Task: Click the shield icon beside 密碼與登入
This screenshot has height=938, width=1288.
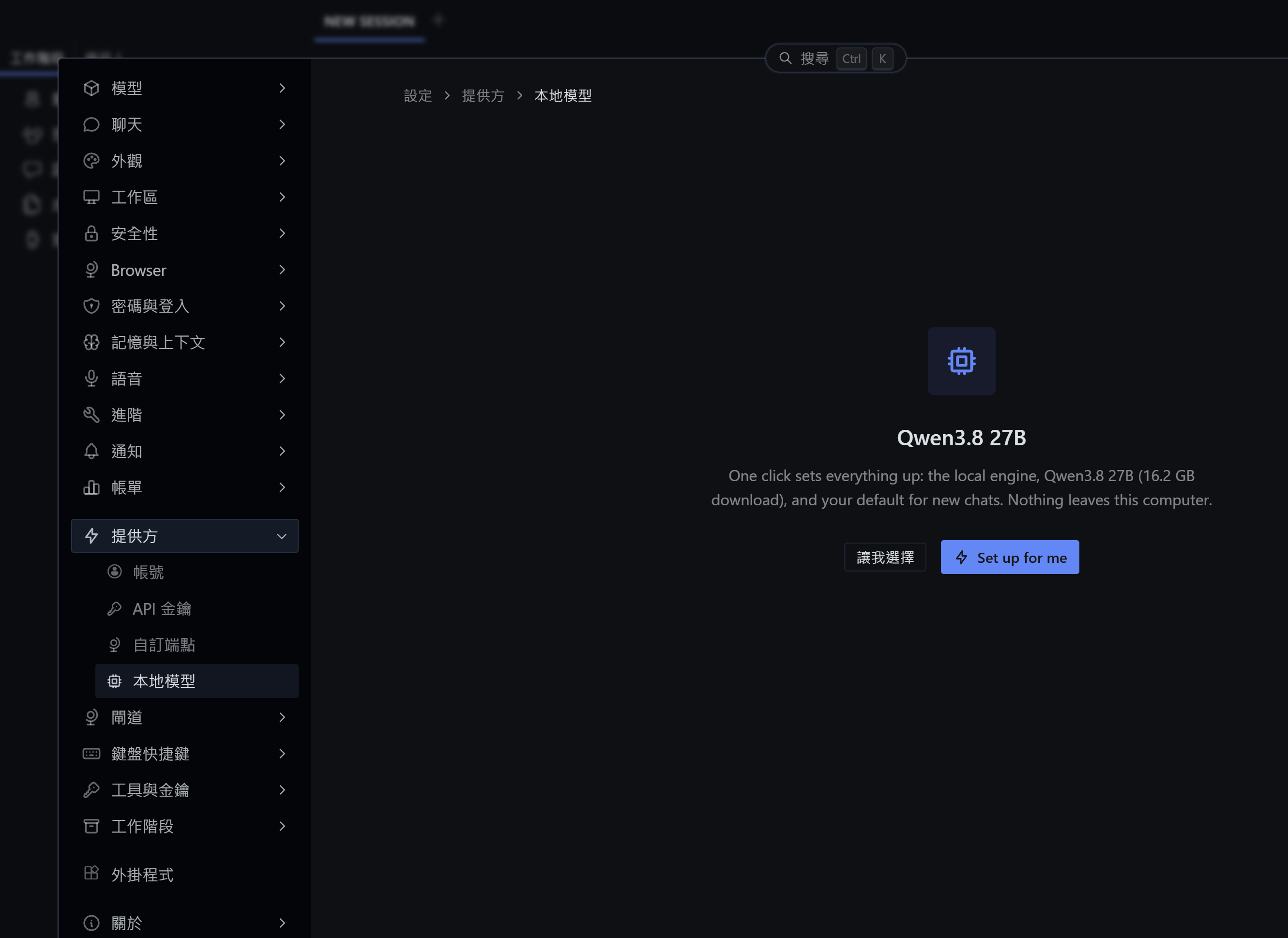Action: point(91,306)
